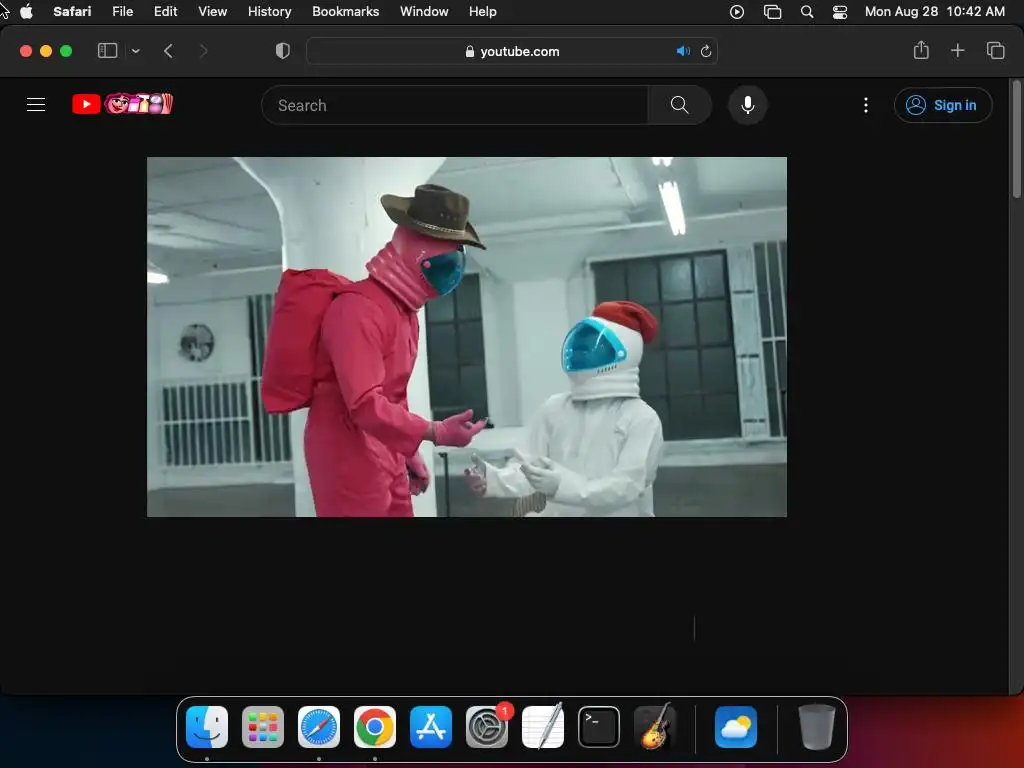1024x768 pixels.
Task: Reload the page in Safari
Action: point(706,51)
